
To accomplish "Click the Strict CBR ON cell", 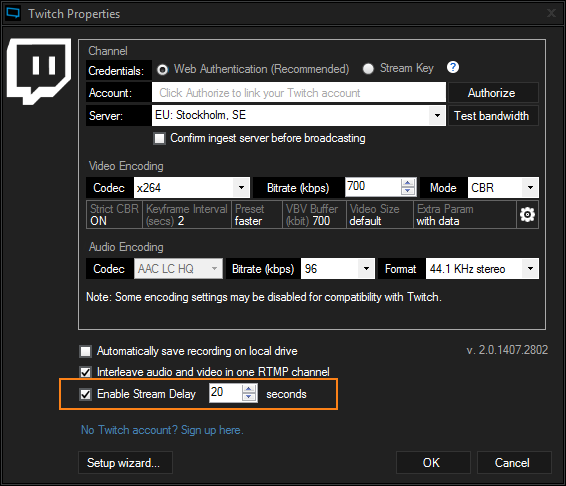I will (x=114, y=215).
